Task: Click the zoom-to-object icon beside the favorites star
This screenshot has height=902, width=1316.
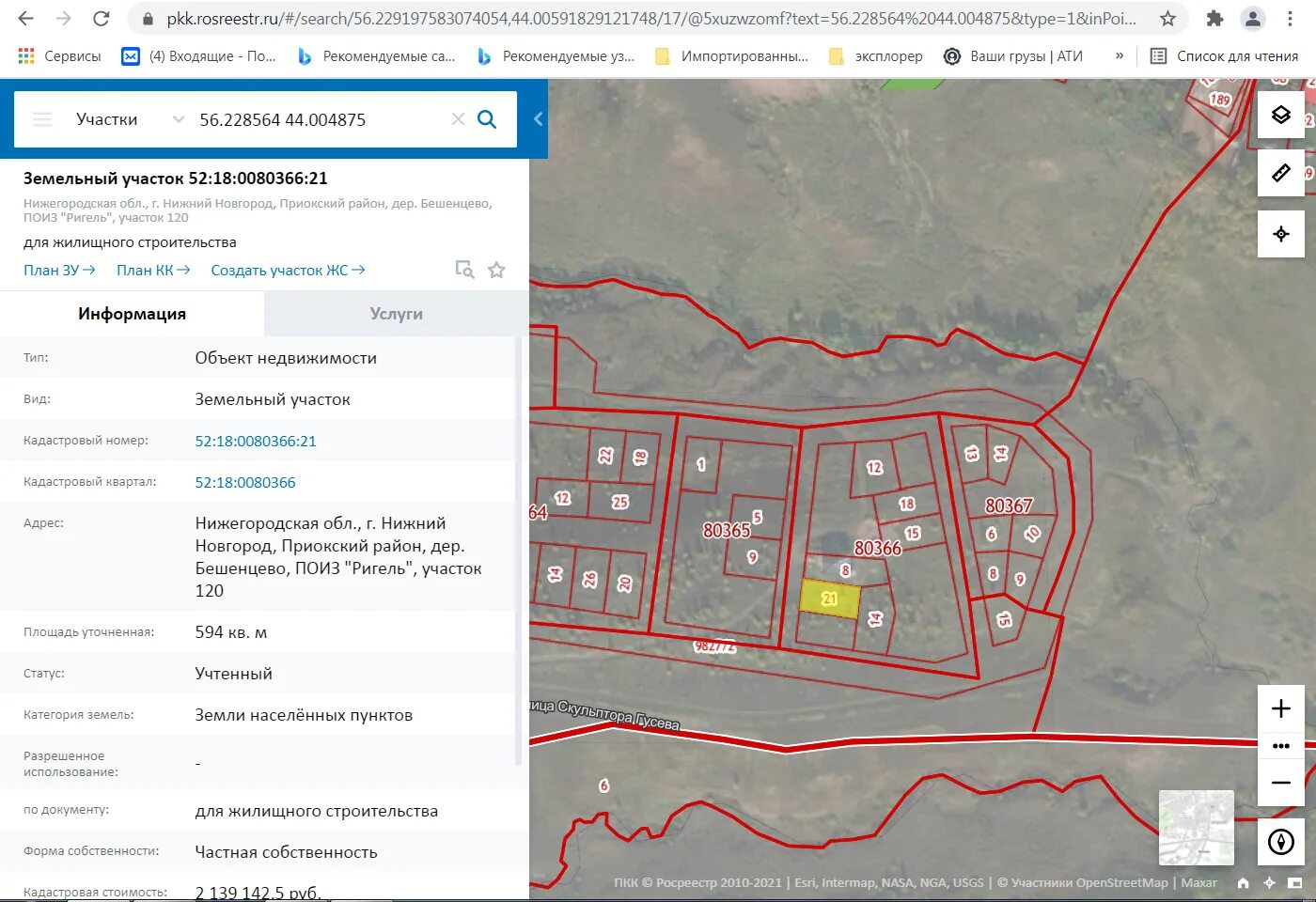Action: (464, 270)
